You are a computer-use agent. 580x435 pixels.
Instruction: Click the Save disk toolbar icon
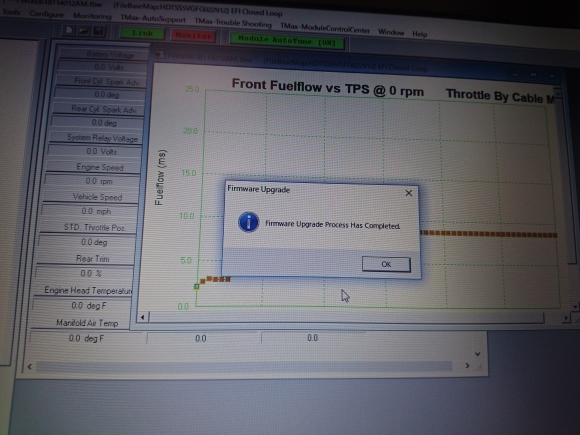[x=99, y=31]
